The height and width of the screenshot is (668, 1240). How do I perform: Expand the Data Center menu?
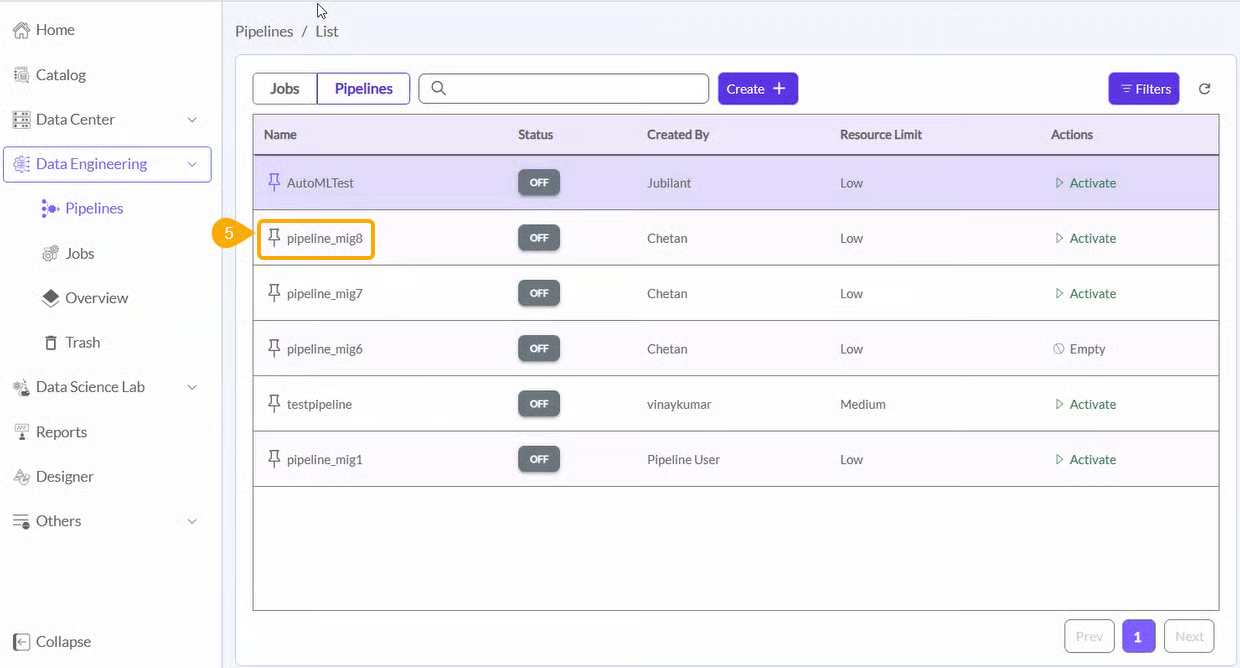(x=192, y=120)
